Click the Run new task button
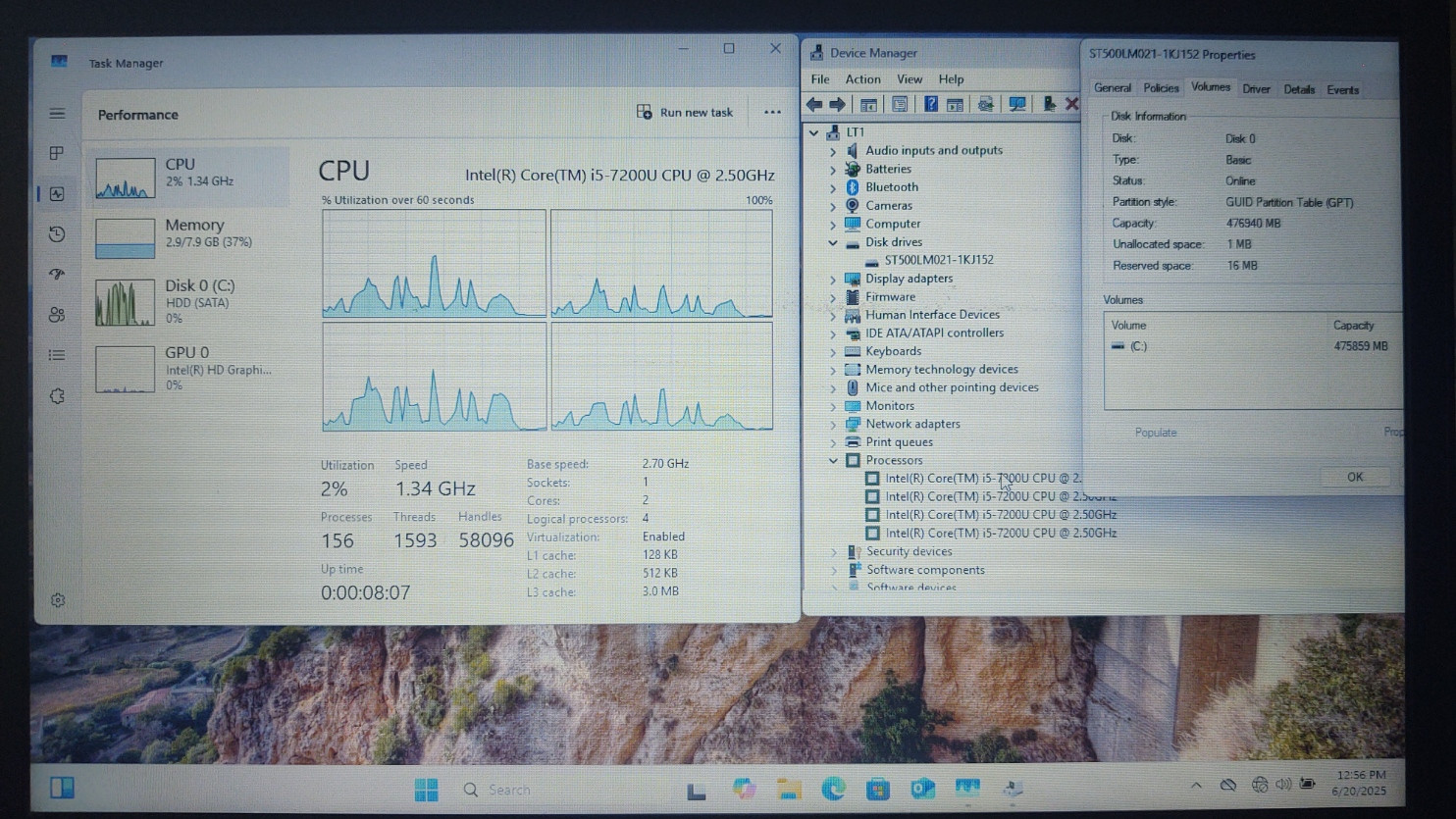Image resolution: width=1456 pixels, height=819 pixels. pos(685,113)
